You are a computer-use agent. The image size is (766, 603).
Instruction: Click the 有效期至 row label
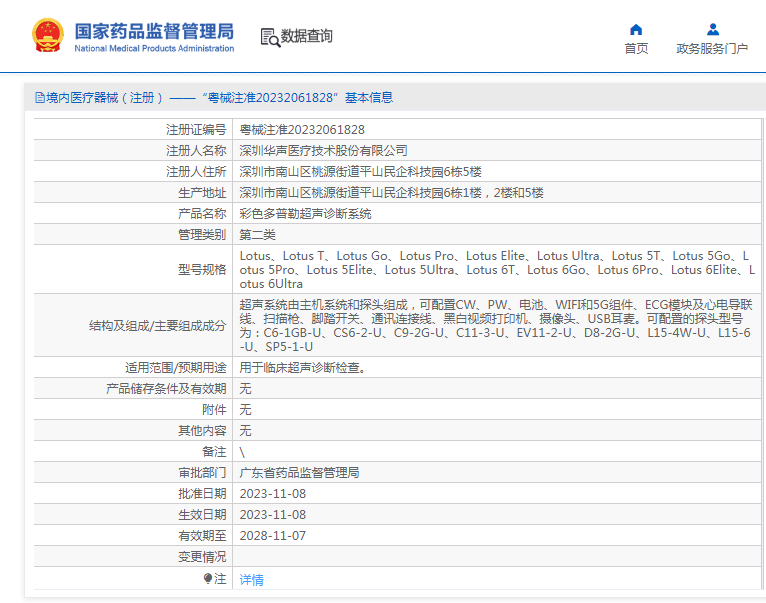[x=202, y=536]
